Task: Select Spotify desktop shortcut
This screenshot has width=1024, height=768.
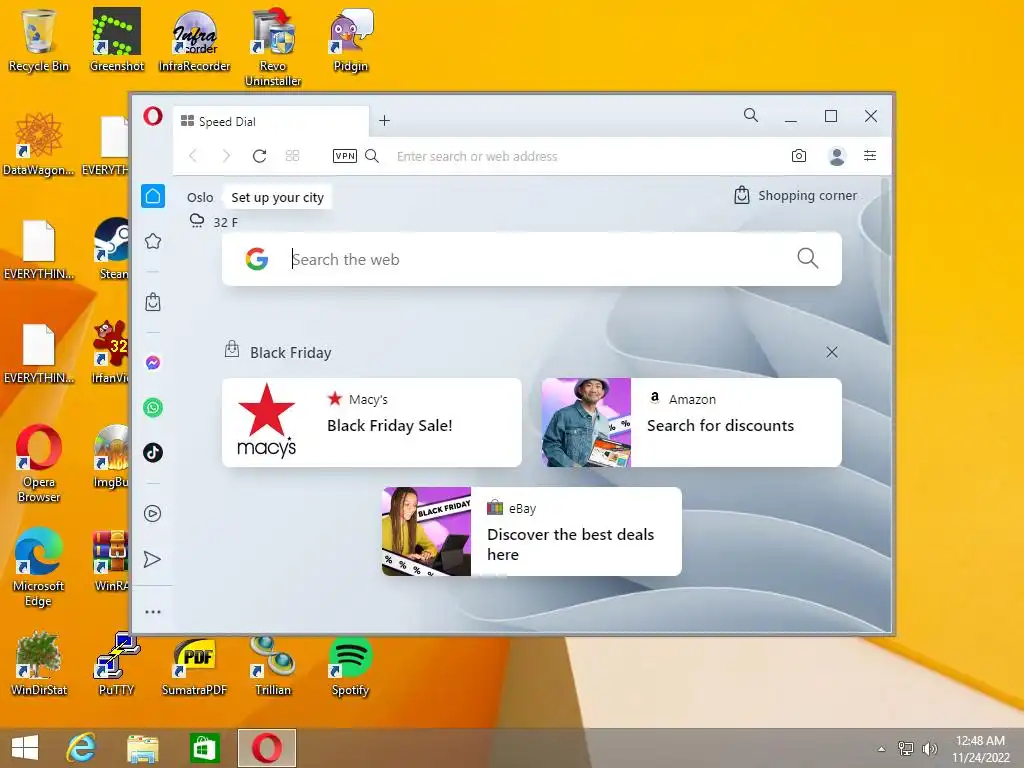Action: pyautogui.click(x=351, y=664)
